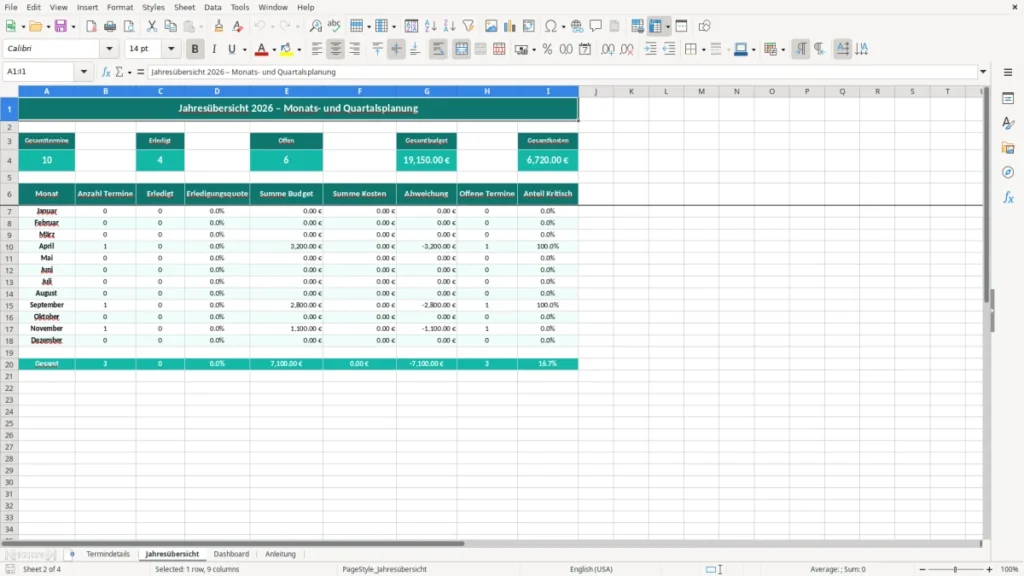Click the zoom slider in status bar

click(x=955, y=569)
